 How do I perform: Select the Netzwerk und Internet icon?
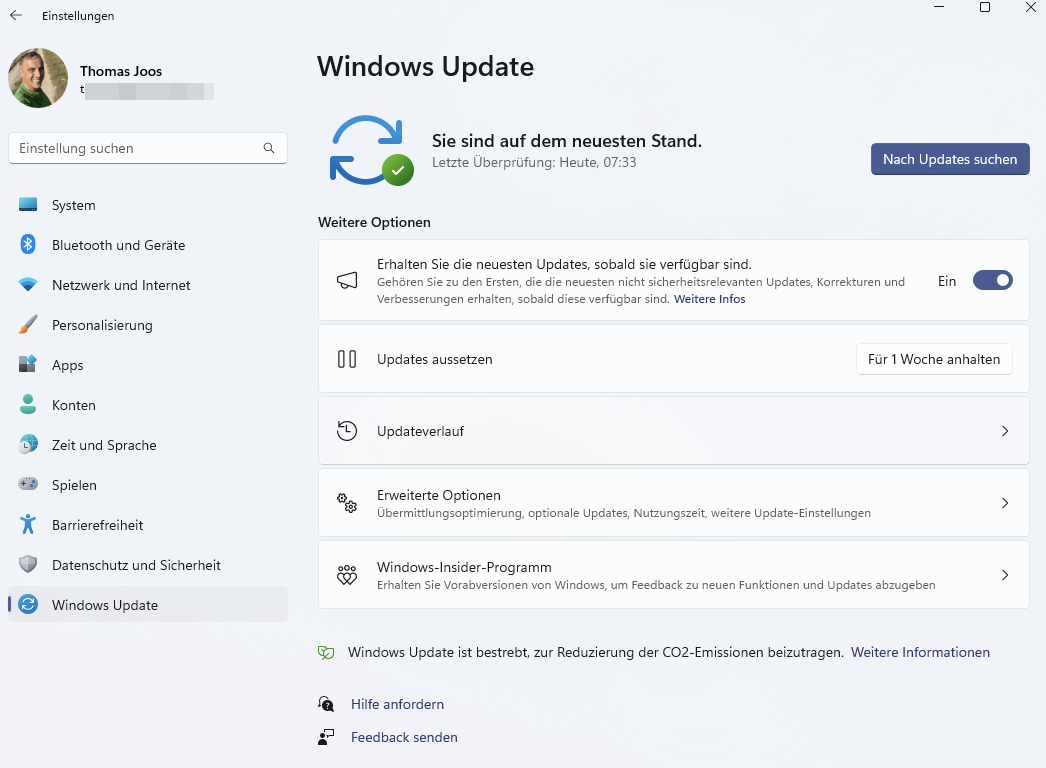point(26,285)
